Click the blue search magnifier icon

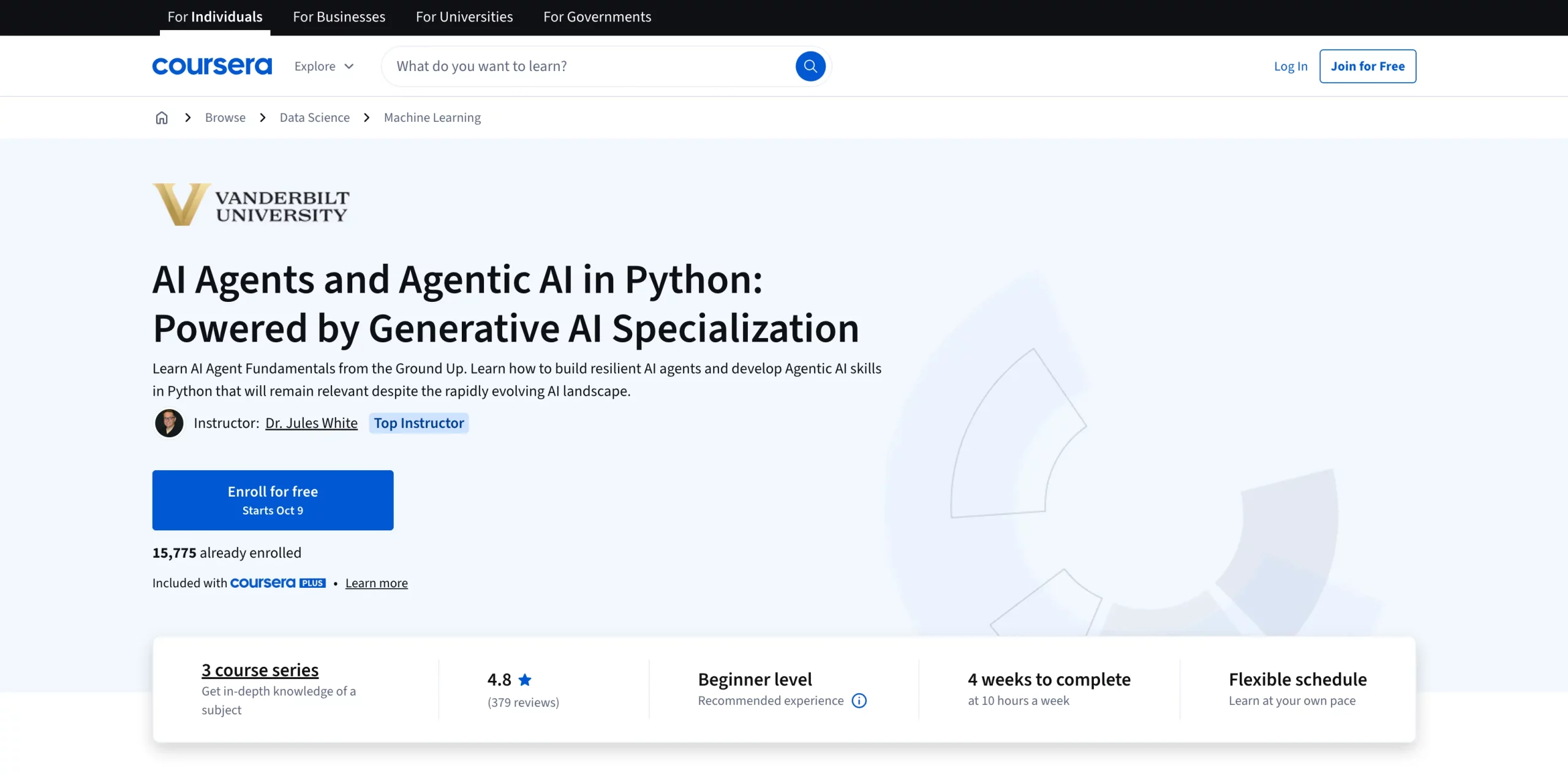[x=810, y=66]
